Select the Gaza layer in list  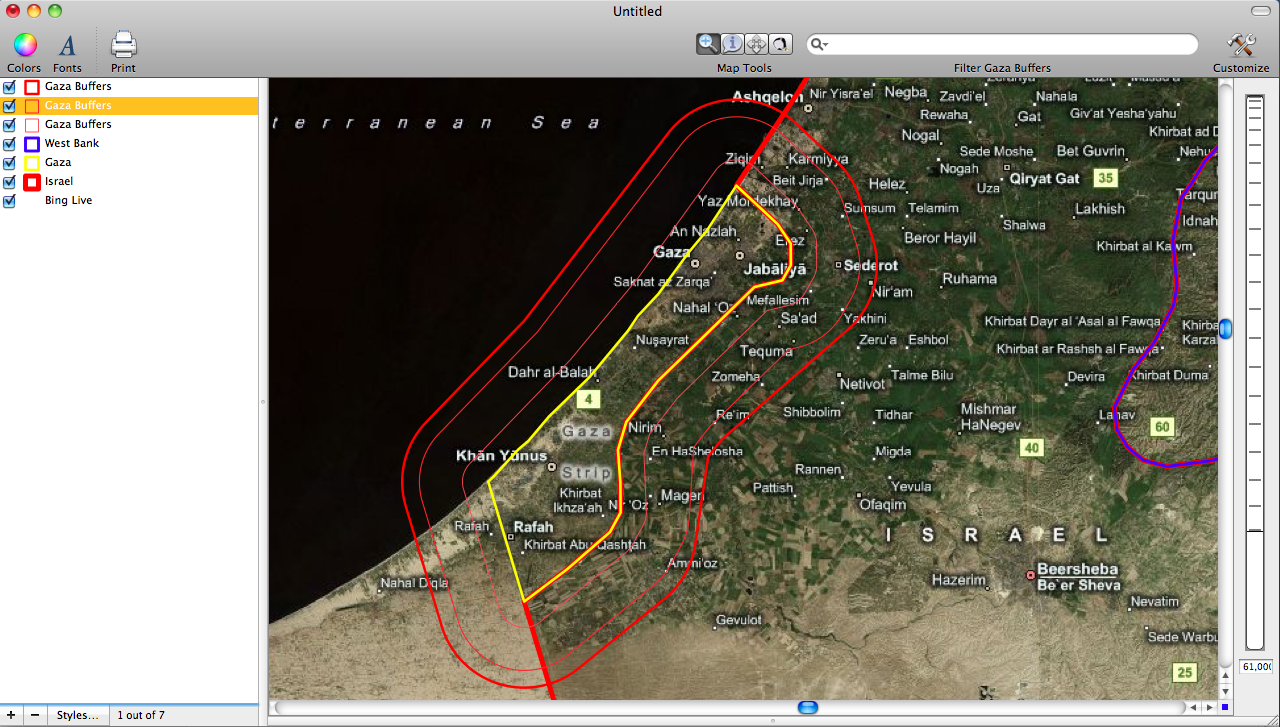(58, 163)
